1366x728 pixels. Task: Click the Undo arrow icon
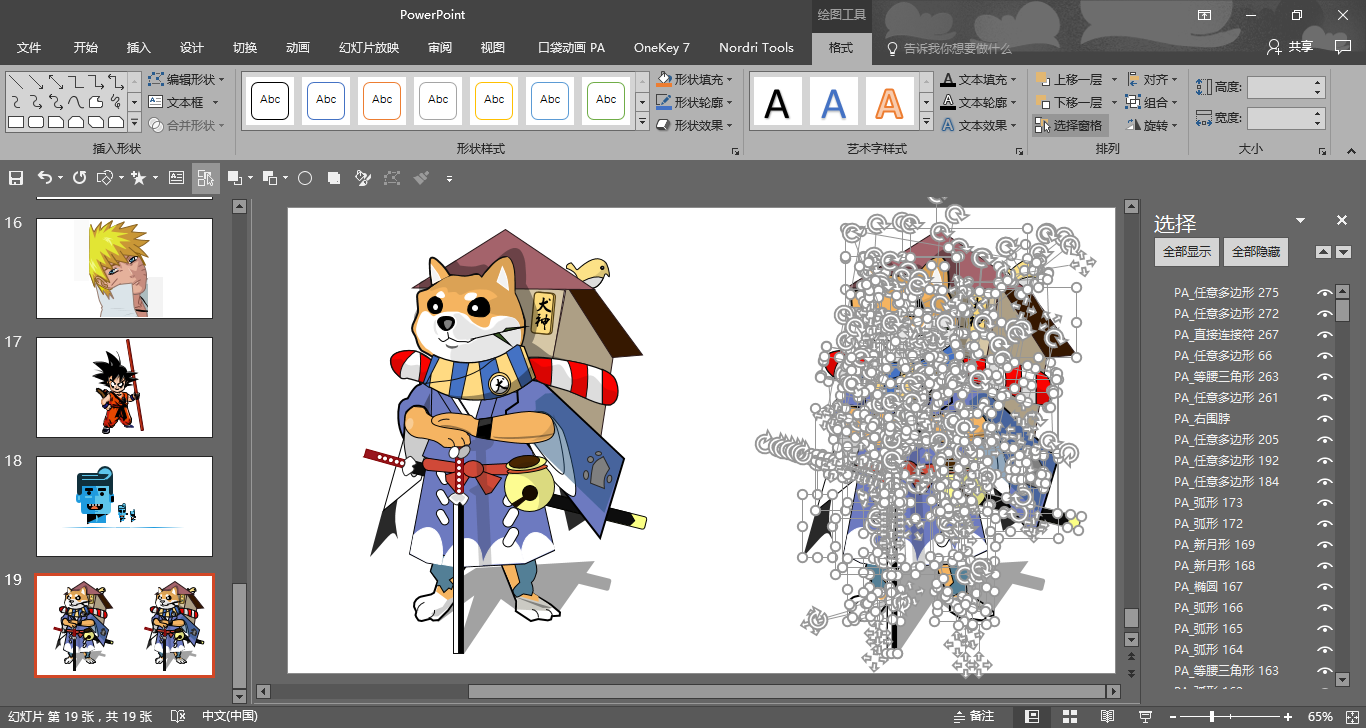tap(44, 178)
